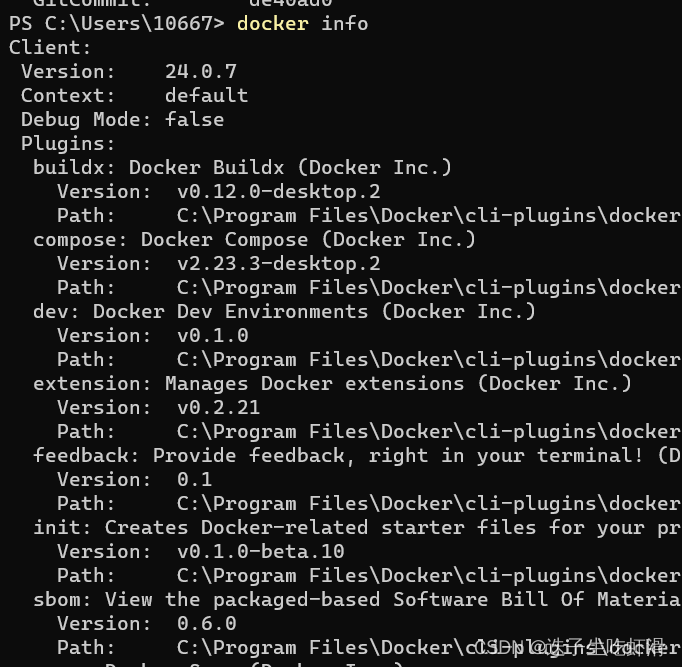Image resolution: width=682 pixels, height=667 pixels.
Task: Click compose version v2.23.3-desktop.2
Action: point(278,263)
